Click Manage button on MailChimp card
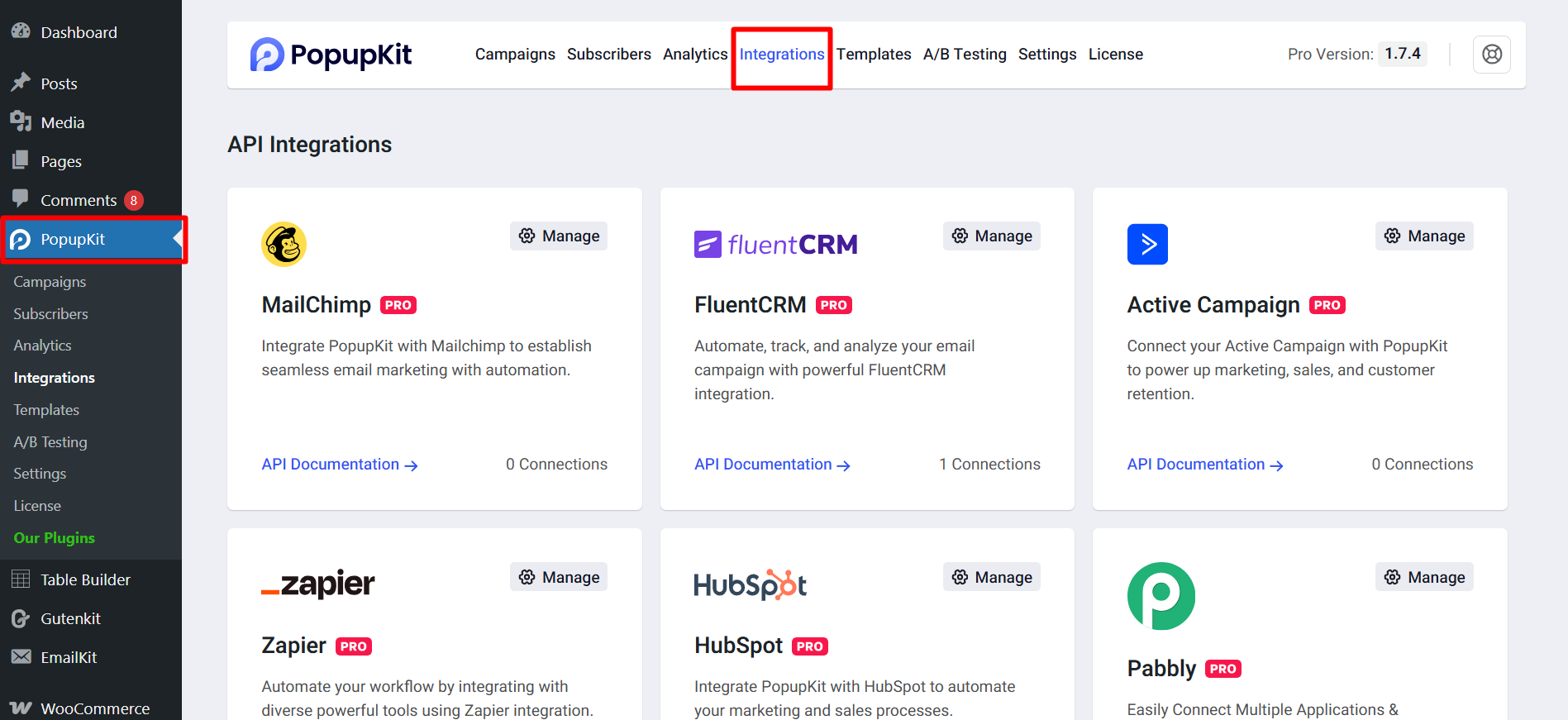 point(559,236)
